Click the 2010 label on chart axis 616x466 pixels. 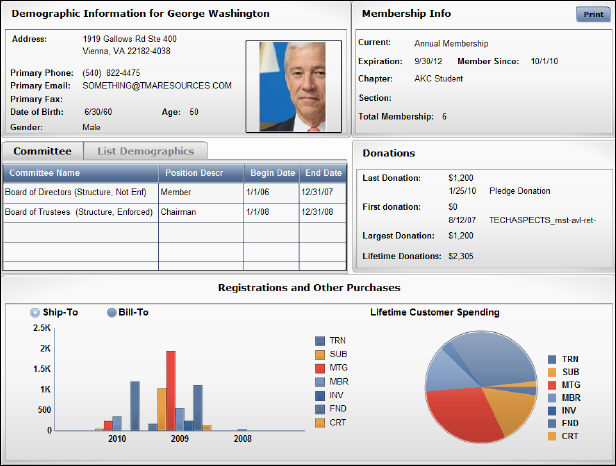pos(117,439)
